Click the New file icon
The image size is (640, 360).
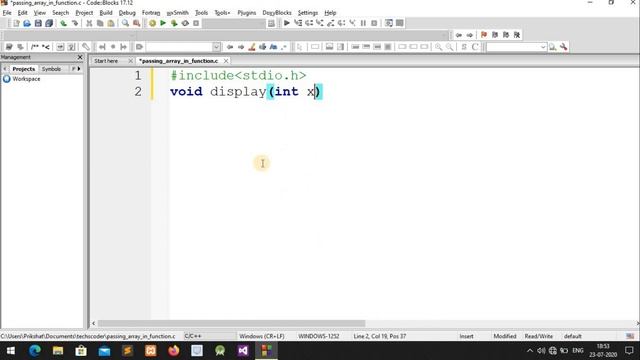point(16,23)
